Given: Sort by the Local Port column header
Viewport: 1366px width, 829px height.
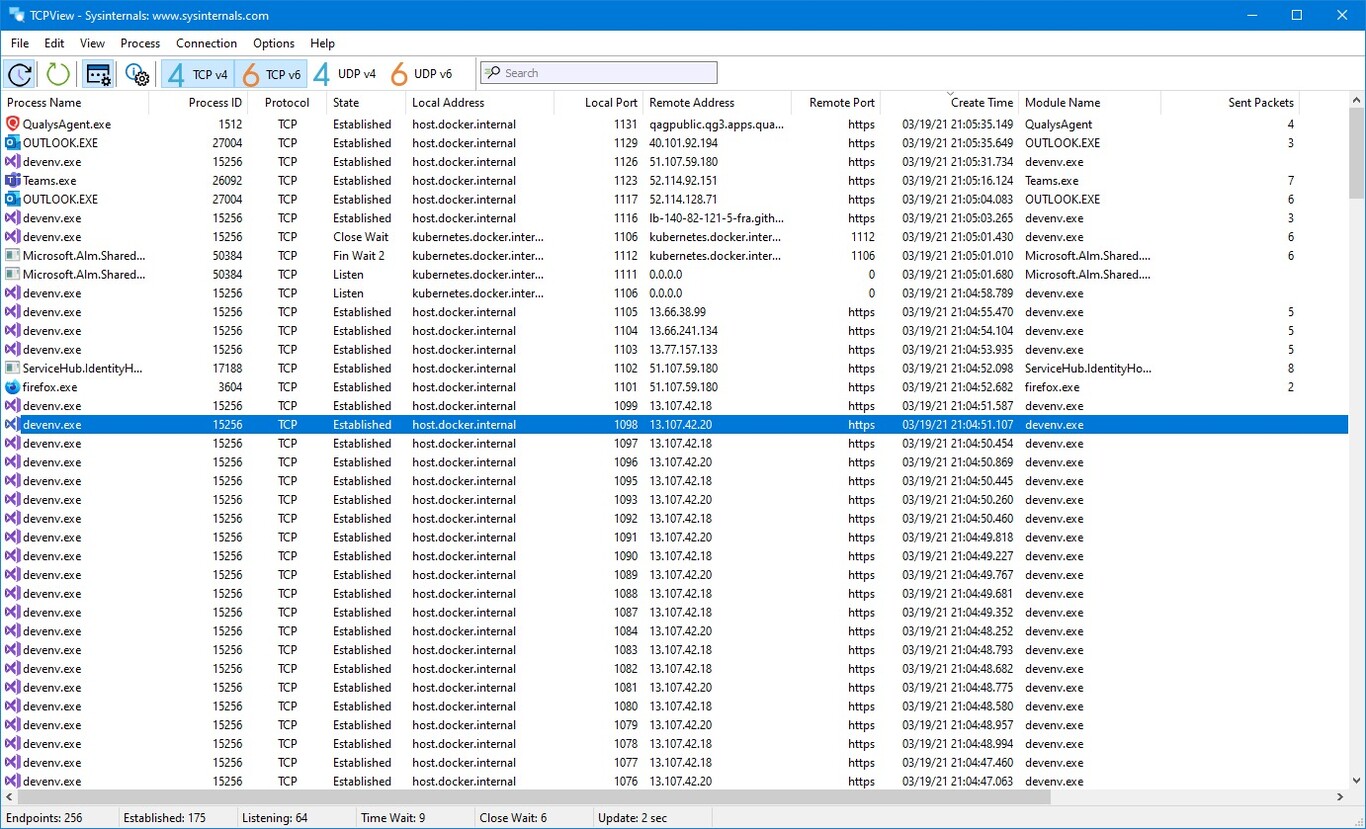Looking at the screenshot, I should click(610, 102).
